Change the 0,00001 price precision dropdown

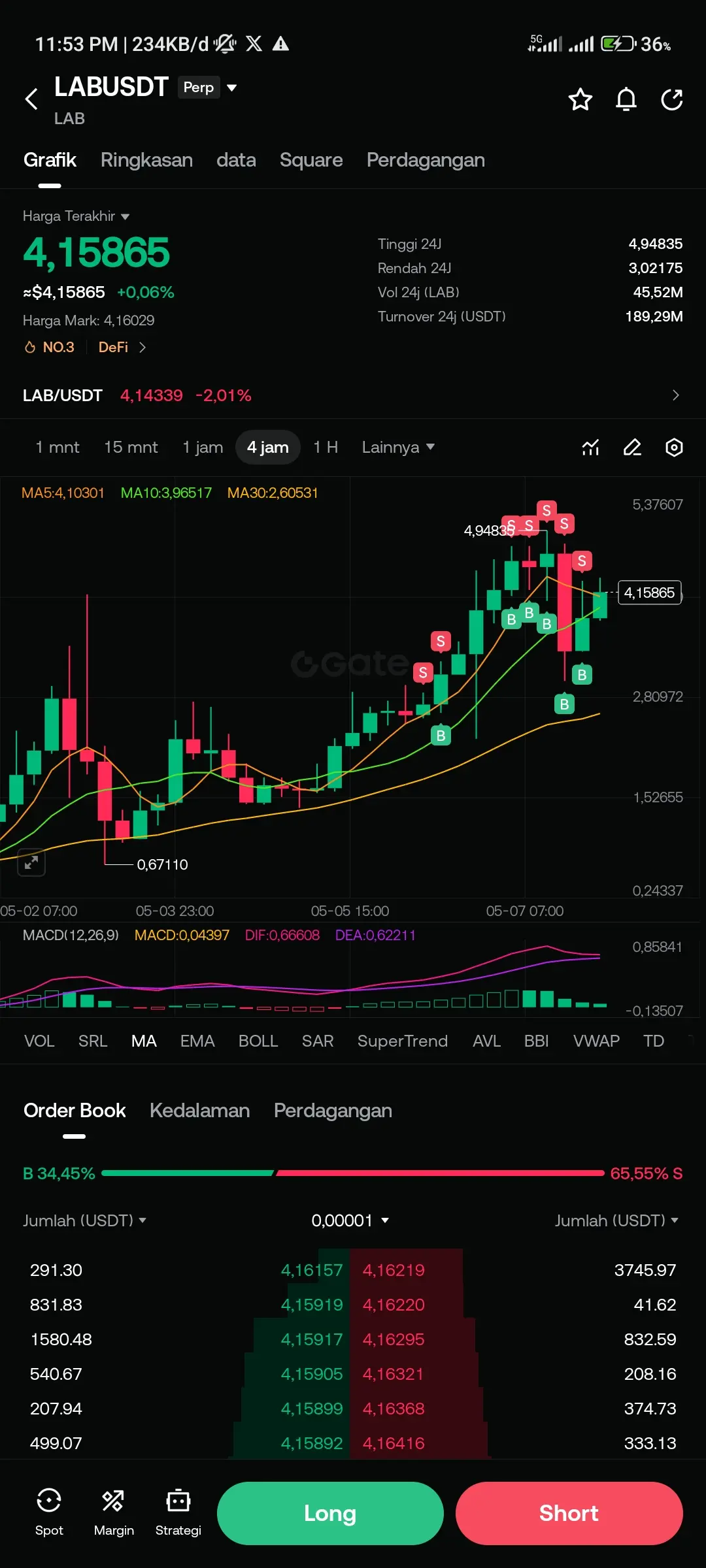[x=350, y=1220]
